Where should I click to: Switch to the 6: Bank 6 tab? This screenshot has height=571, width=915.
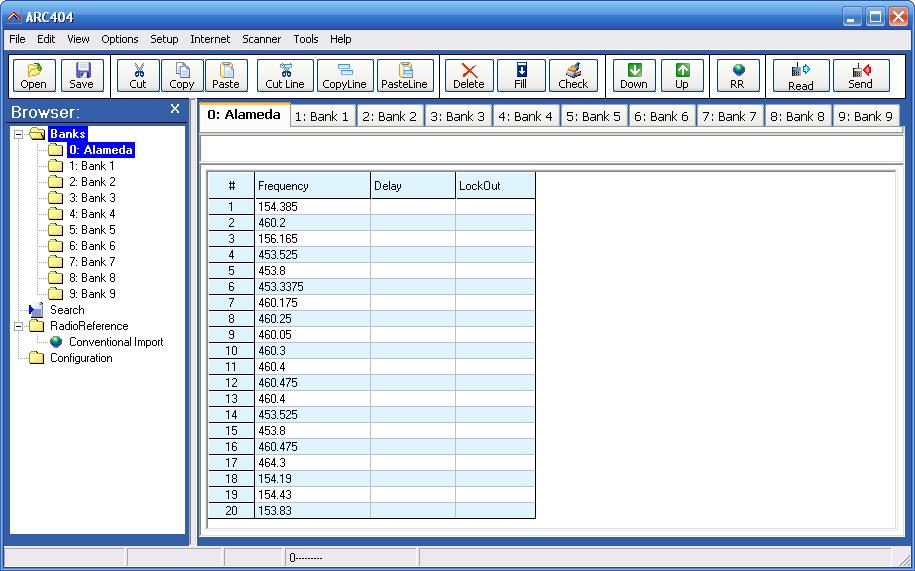point(662,117)
